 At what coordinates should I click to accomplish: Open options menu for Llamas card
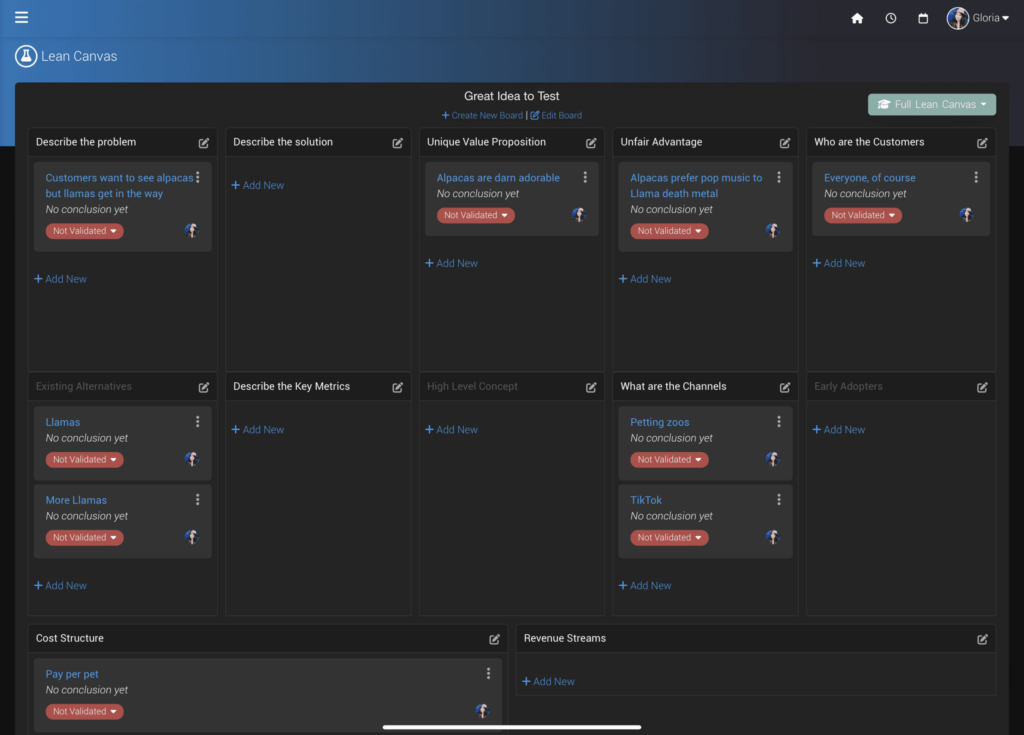point(197,421)
